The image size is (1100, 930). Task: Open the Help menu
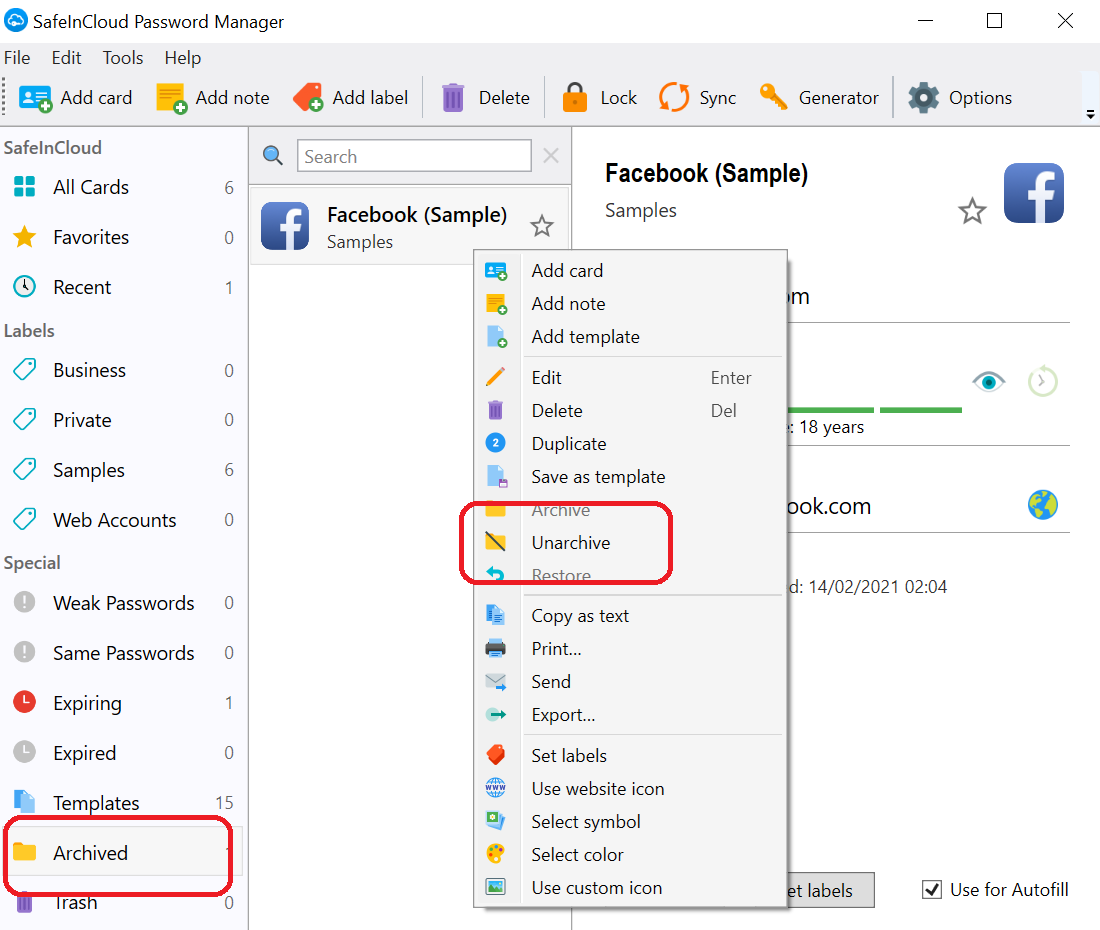coord(182,58)
